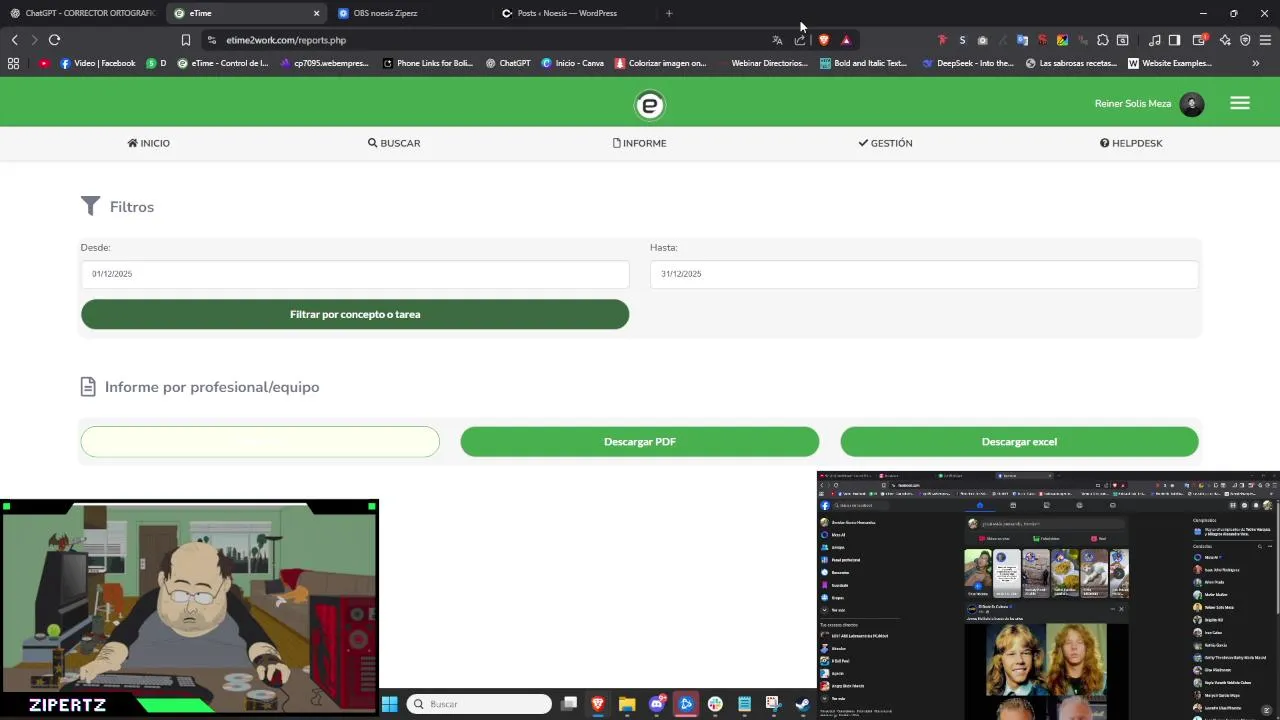Open Slack from taskbar
The height and width of the screenshot is (720, 1280).
click(715, 704)
